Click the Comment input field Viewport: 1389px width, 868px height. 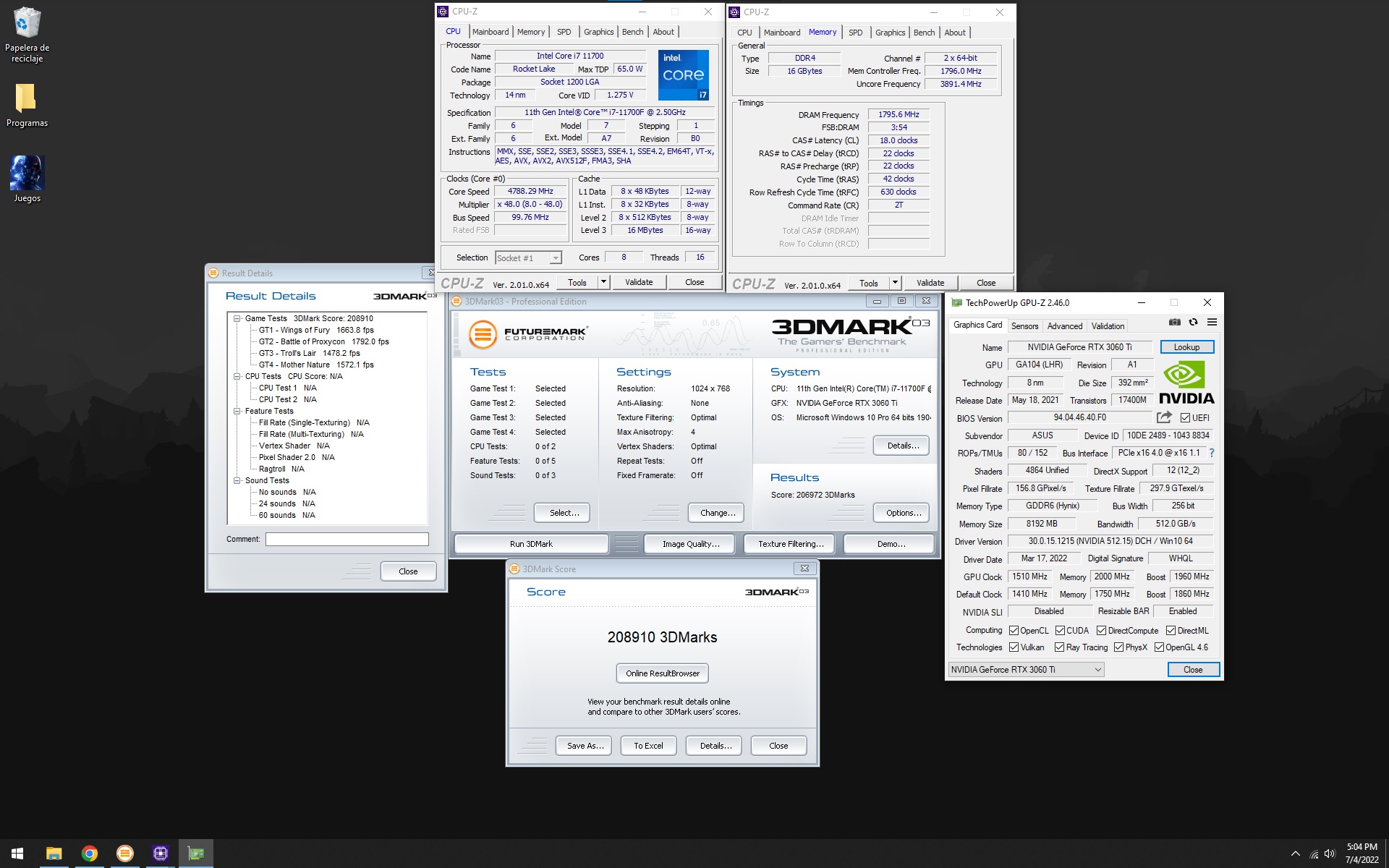347,539
